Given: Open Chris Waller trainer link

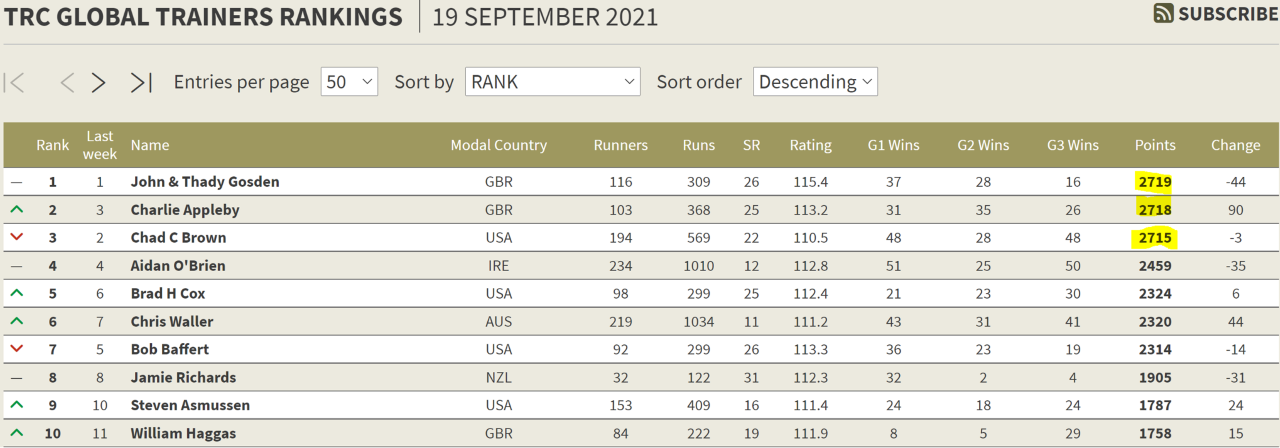Looking at the screenshot, I should click(x=172, y=322).
